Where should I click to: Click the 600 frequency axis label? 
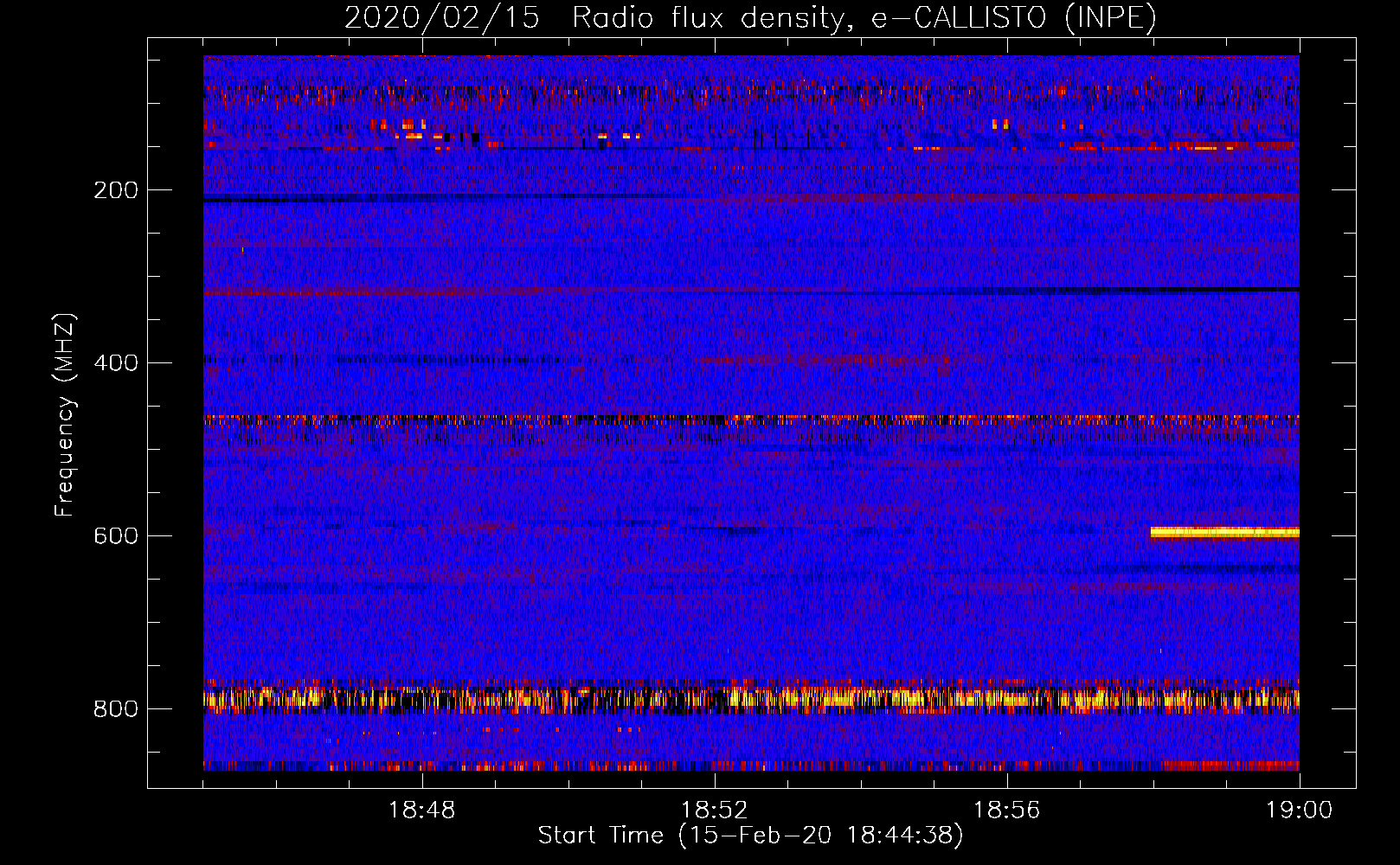(115, 536)
